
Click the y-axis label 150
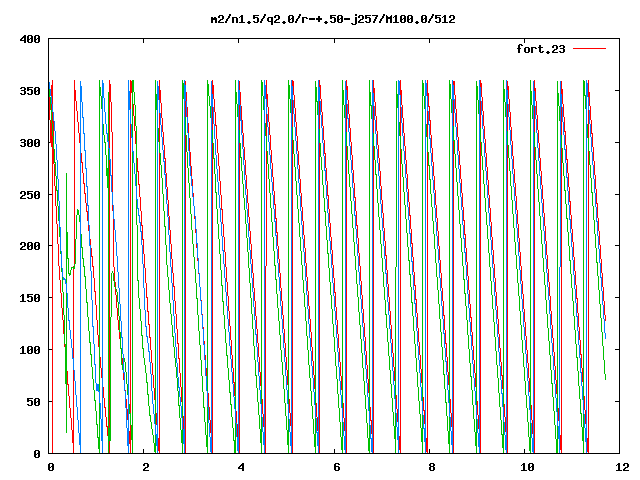[x=30, y=298]
